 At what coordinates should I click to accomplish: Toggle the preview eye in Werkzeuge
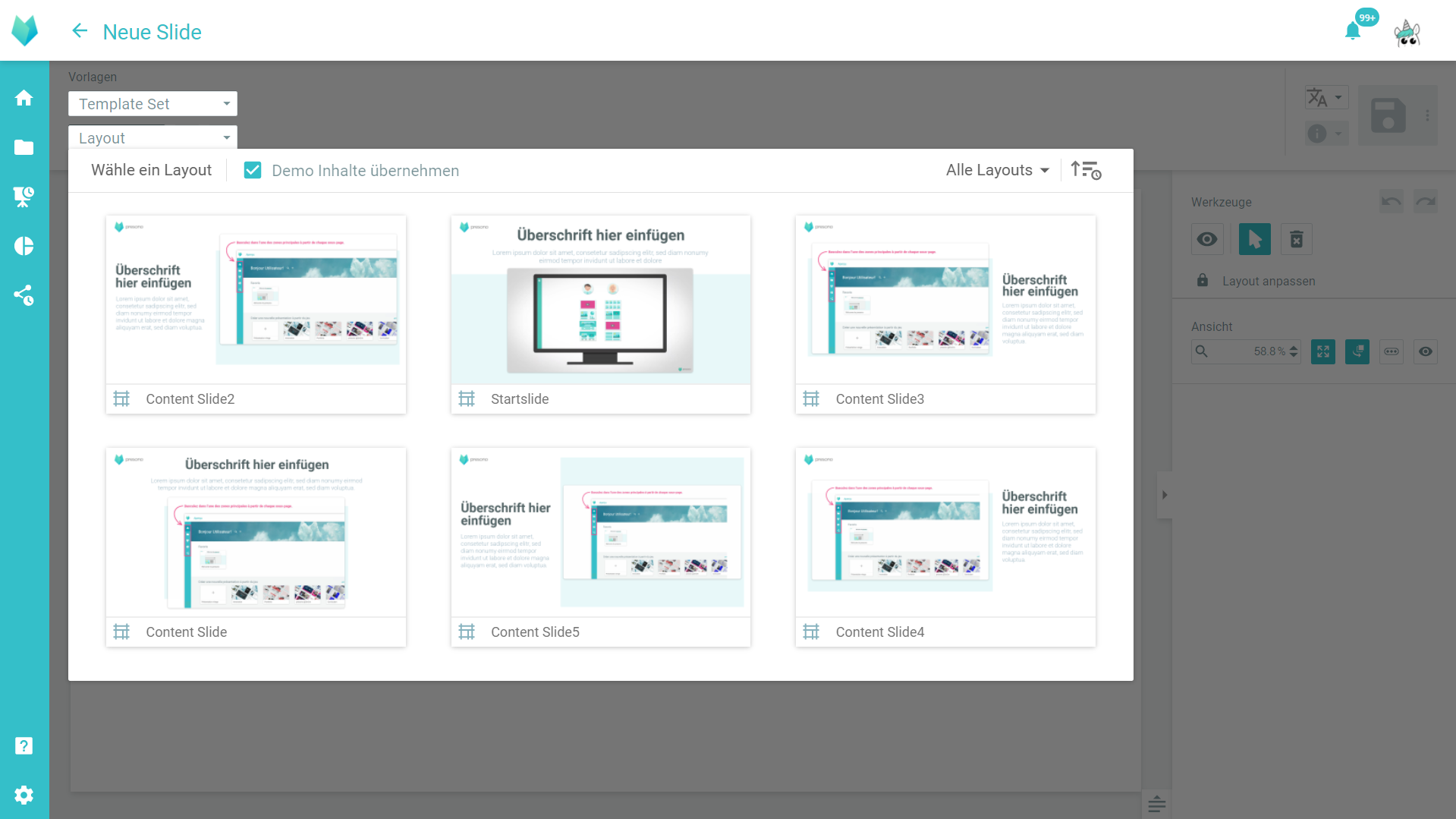(1207, 240)
